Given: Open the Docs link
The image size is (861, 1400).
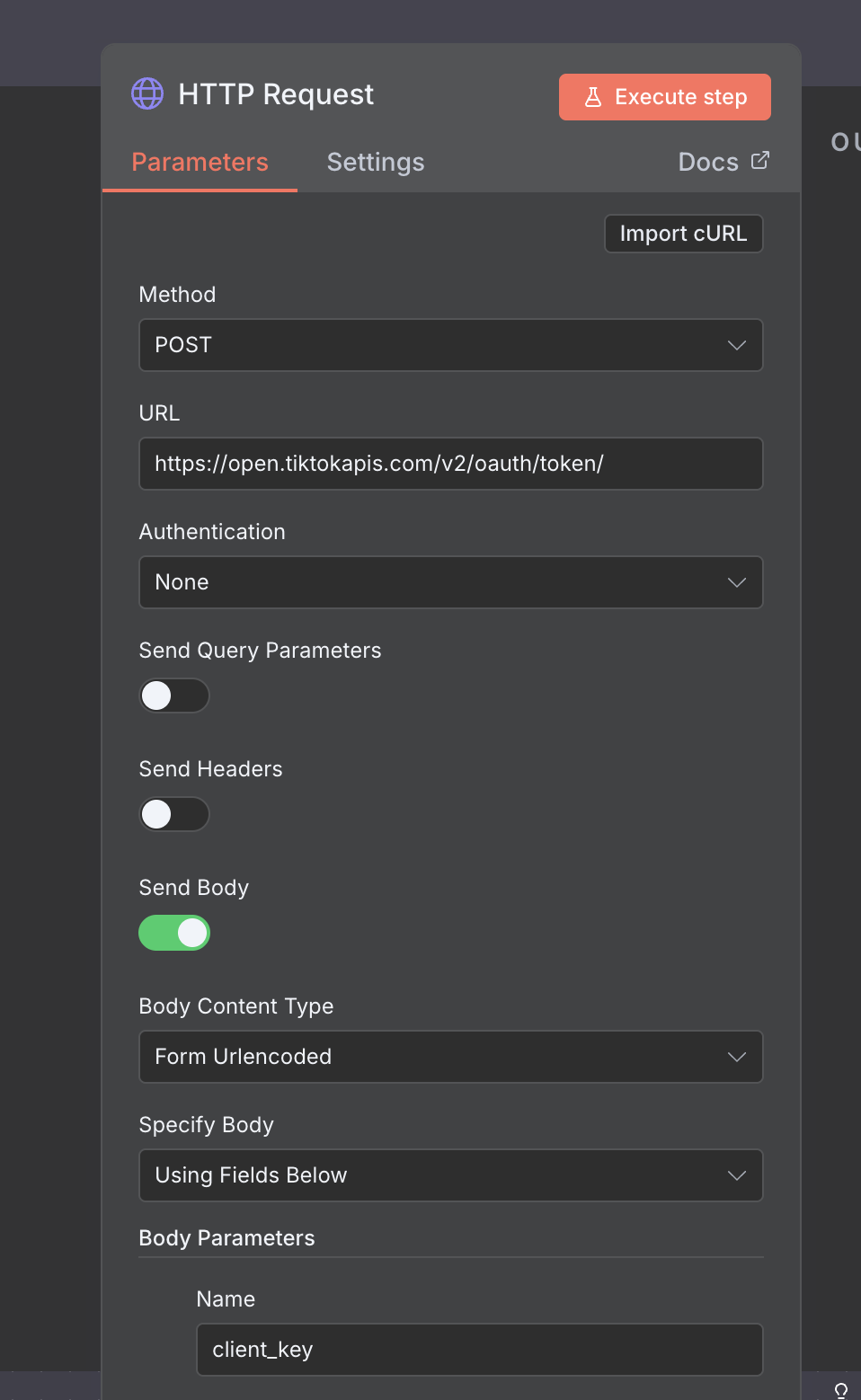Looking at the screenshot, I should pyautogui.click(x=709, y=162).
